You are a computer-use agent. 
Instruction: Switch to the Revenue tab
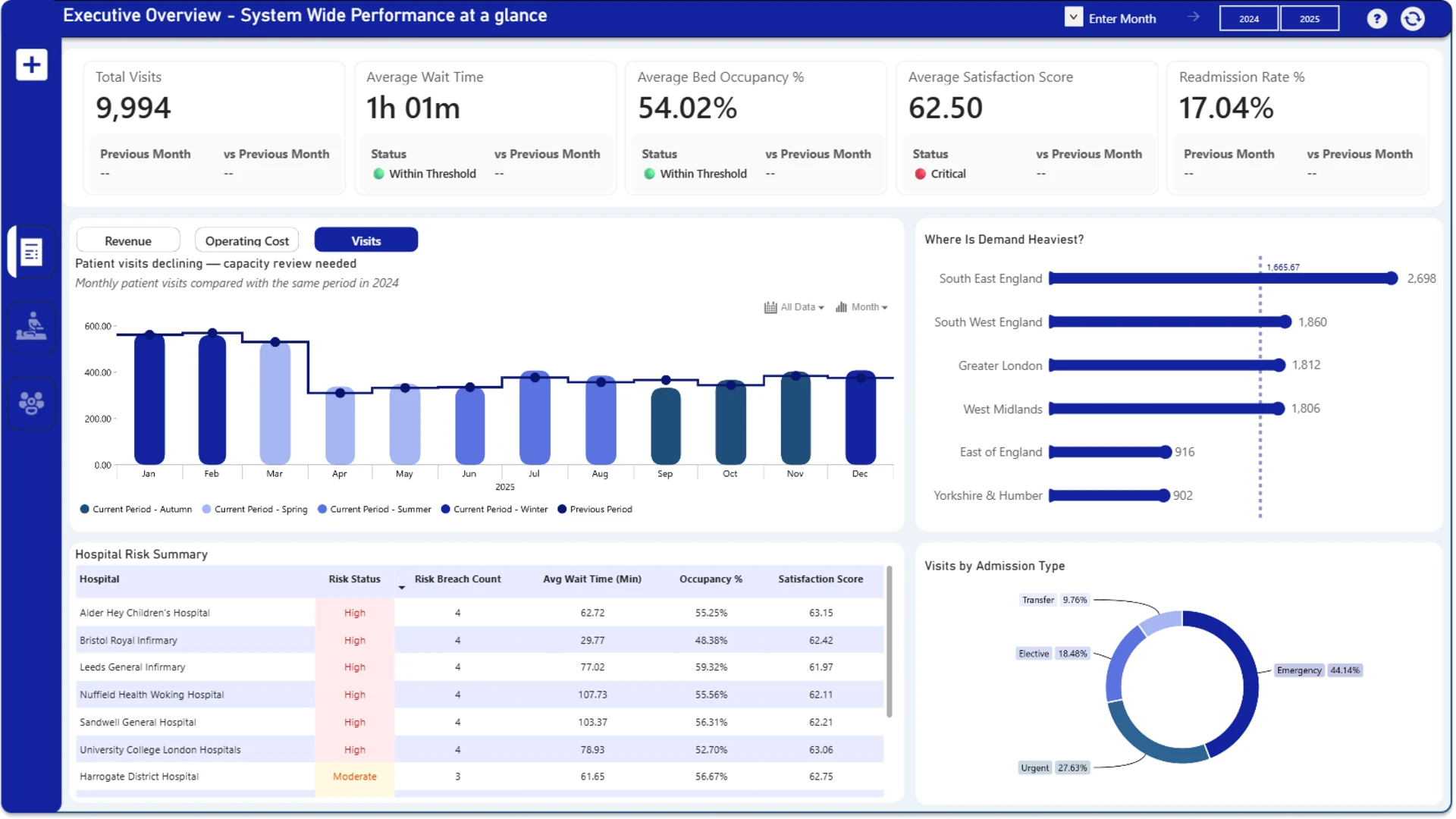128,240
